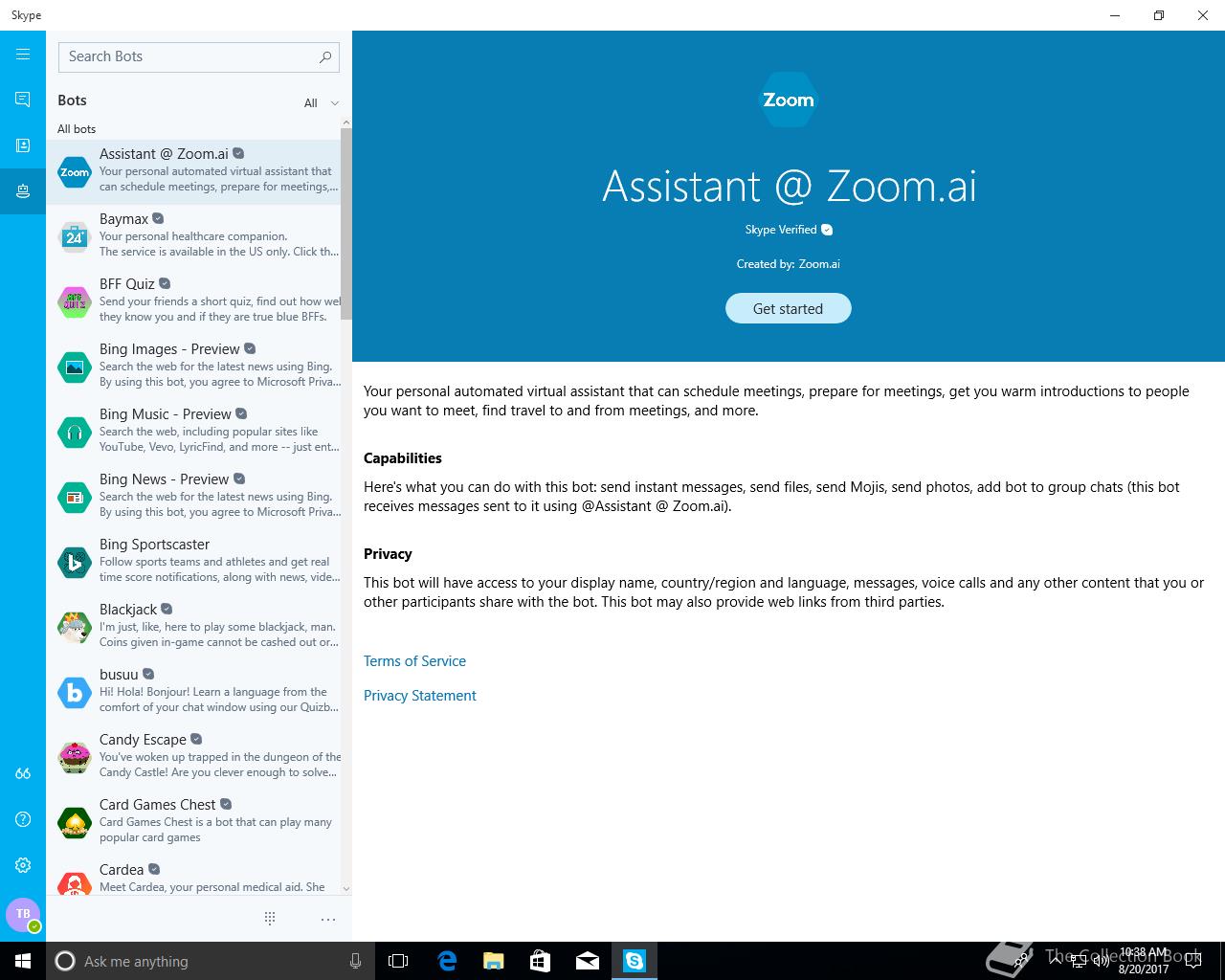The height and width of the screenshot is (980, 1225).
Task: Select the Bing Images bot avatar
Action: point(75,367)
